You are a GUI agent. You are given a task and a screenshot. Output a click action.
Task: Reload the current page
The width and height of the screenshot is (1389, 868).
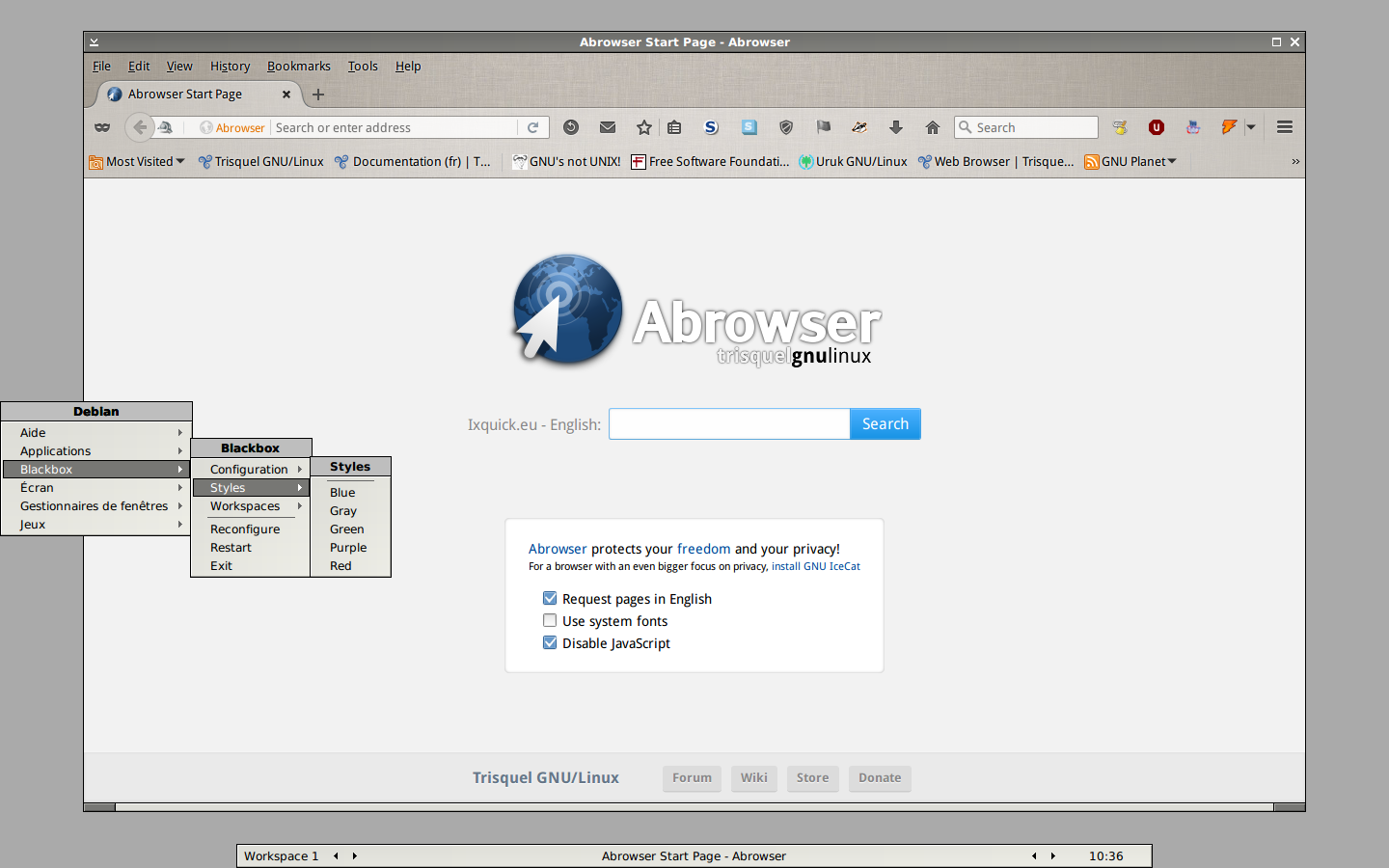tap(532, 127)
